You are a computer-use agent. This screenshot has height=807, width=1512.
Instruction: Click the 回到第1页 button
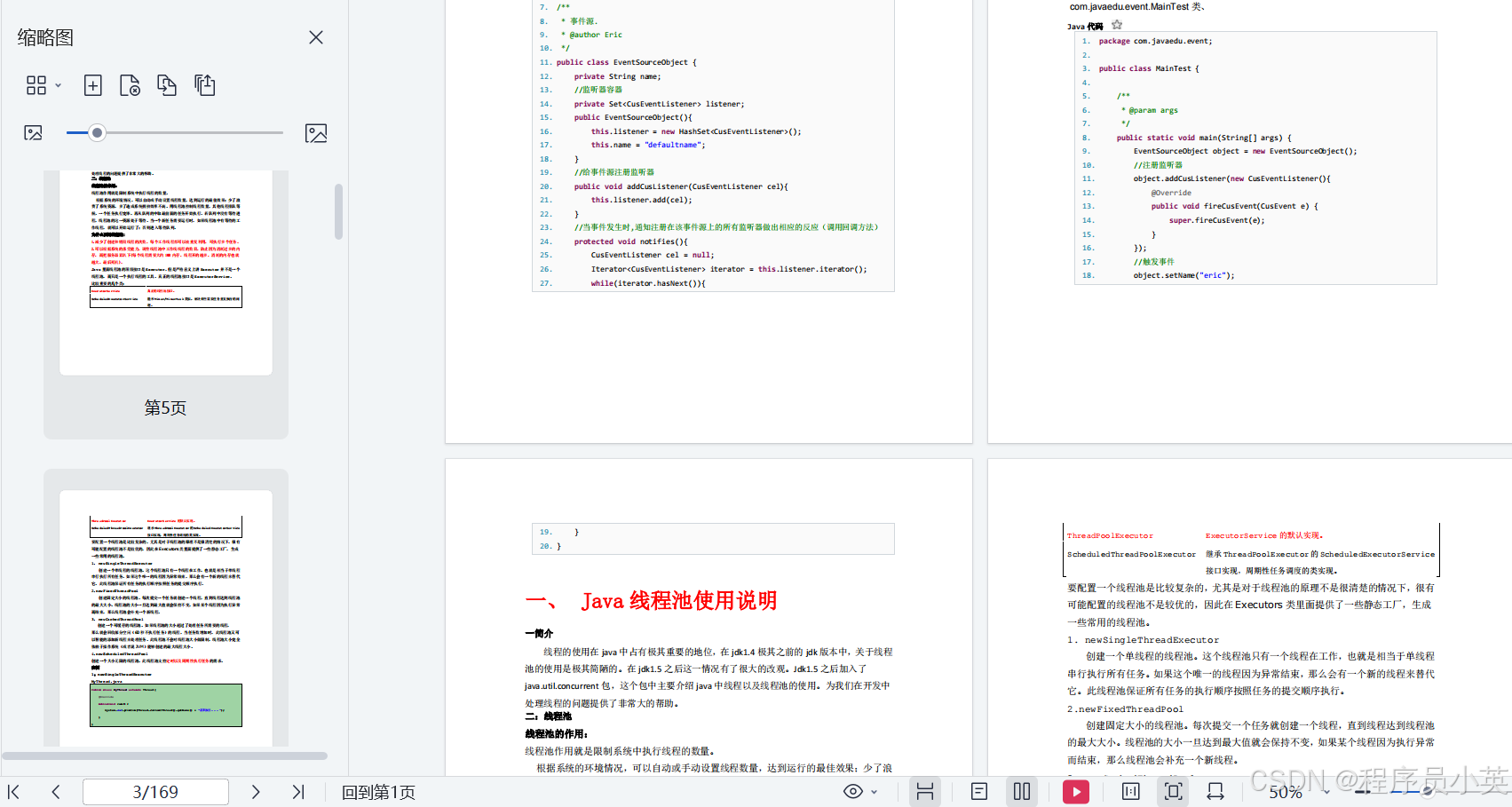[378, 791]
